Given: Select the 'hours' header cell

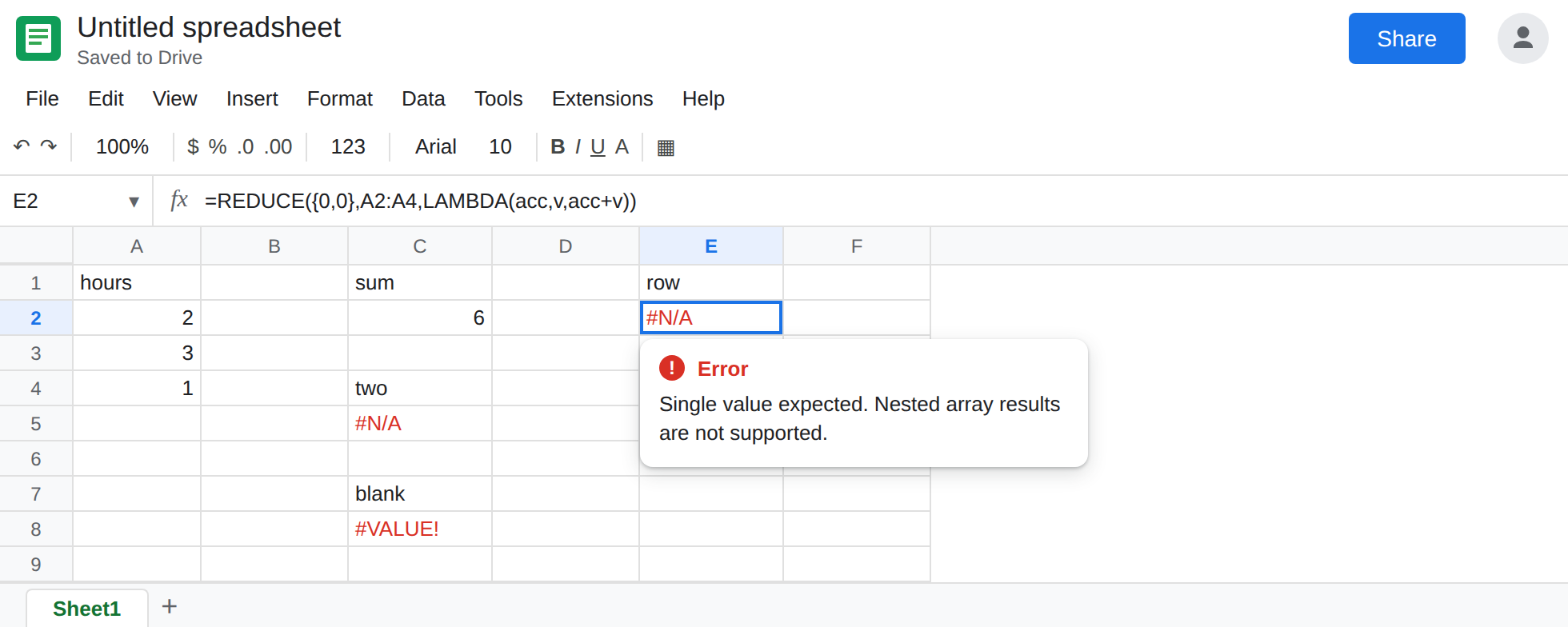Looking at the screenshot, I should tap(137, 282).
